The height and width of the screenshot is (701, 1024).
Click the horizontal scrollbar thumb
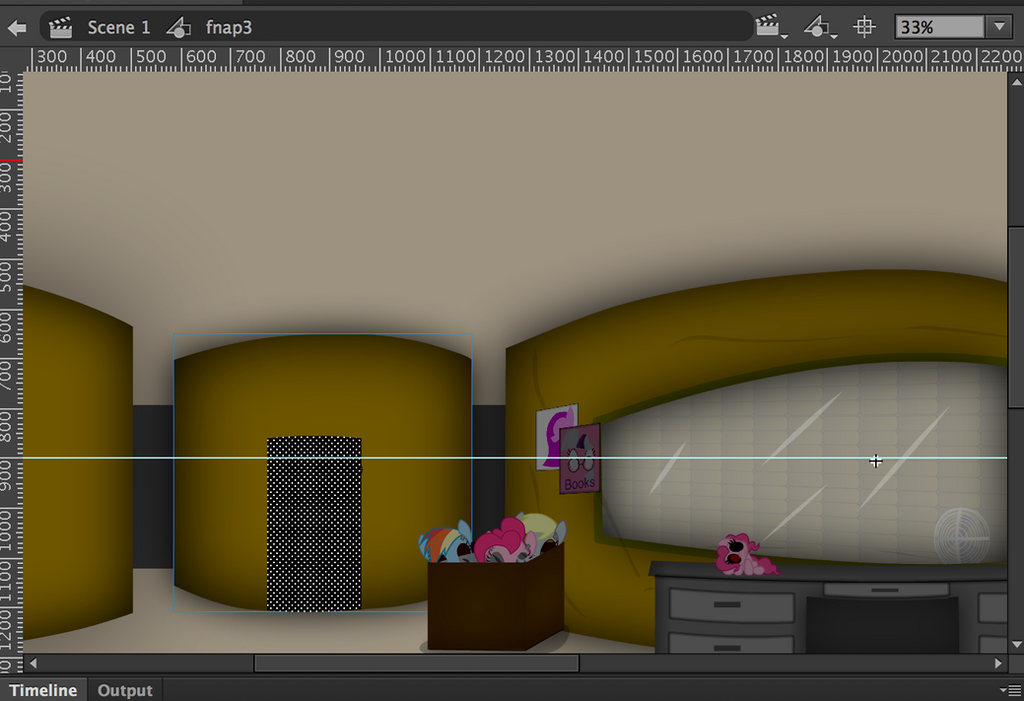(x=416, y=663)
